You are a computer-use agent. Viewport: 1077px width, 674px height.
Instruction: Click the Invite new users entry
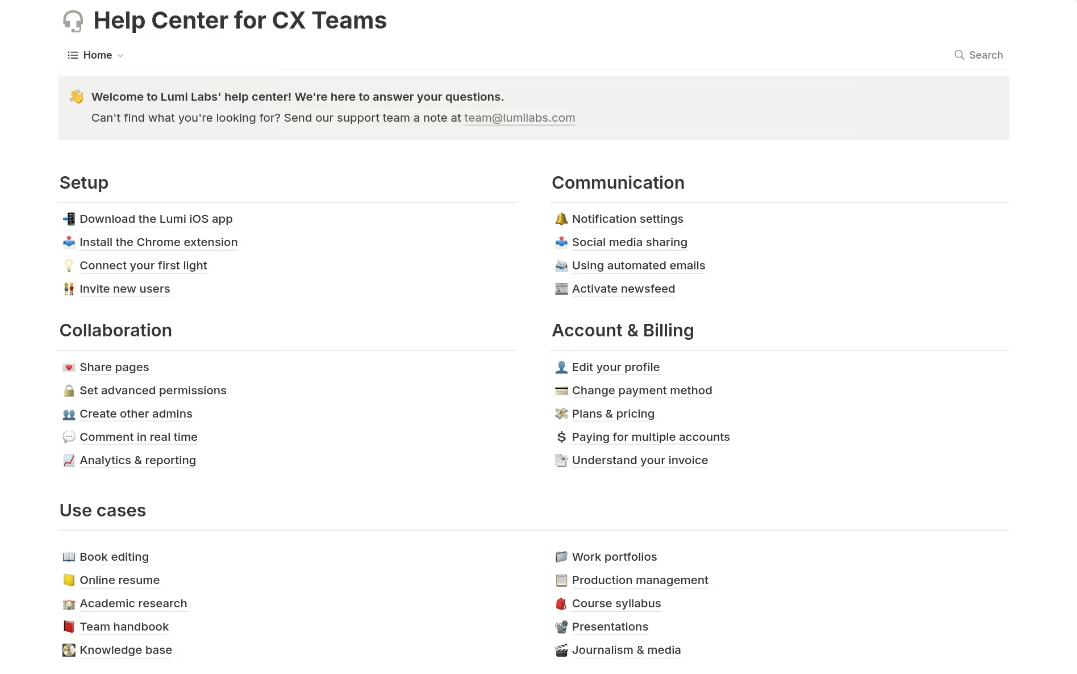[x=125, y=289]
